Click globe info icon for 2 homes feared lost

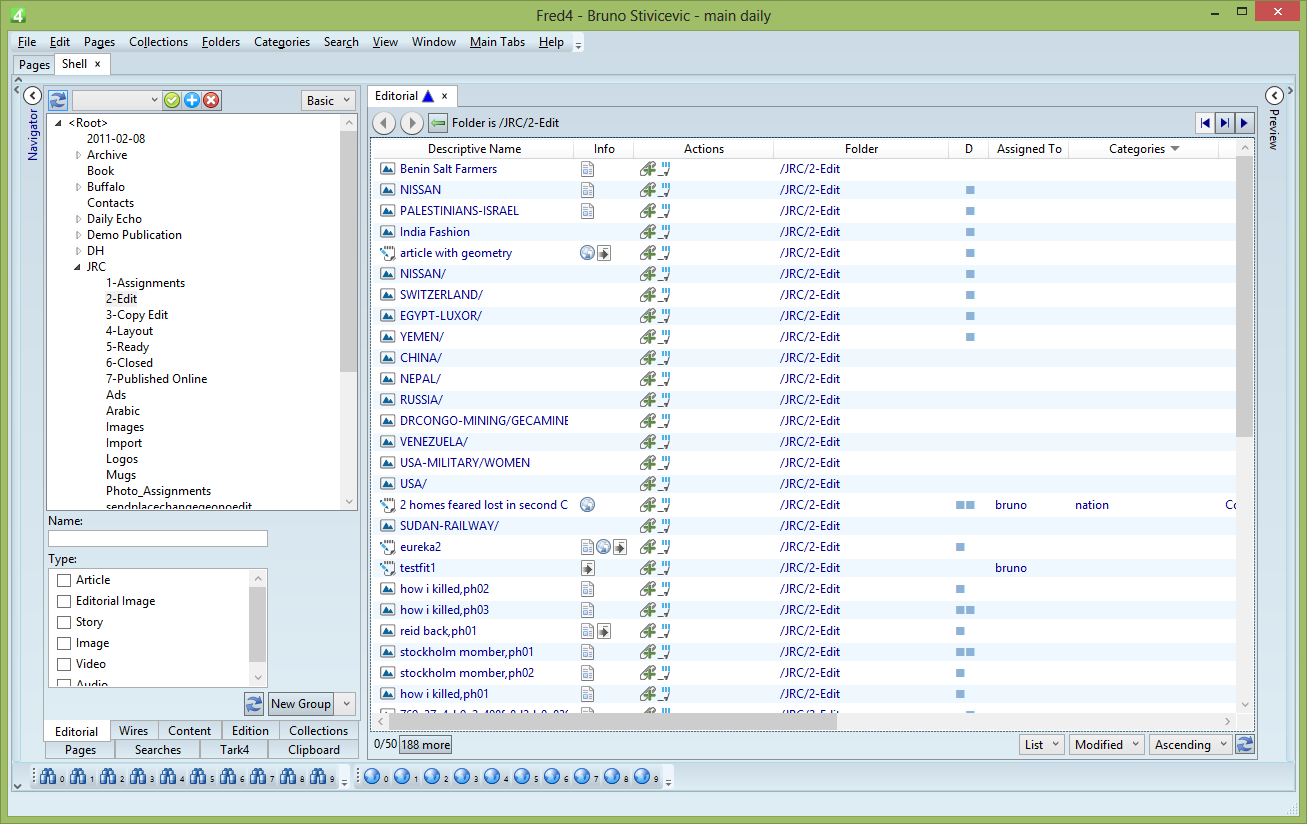588,505
